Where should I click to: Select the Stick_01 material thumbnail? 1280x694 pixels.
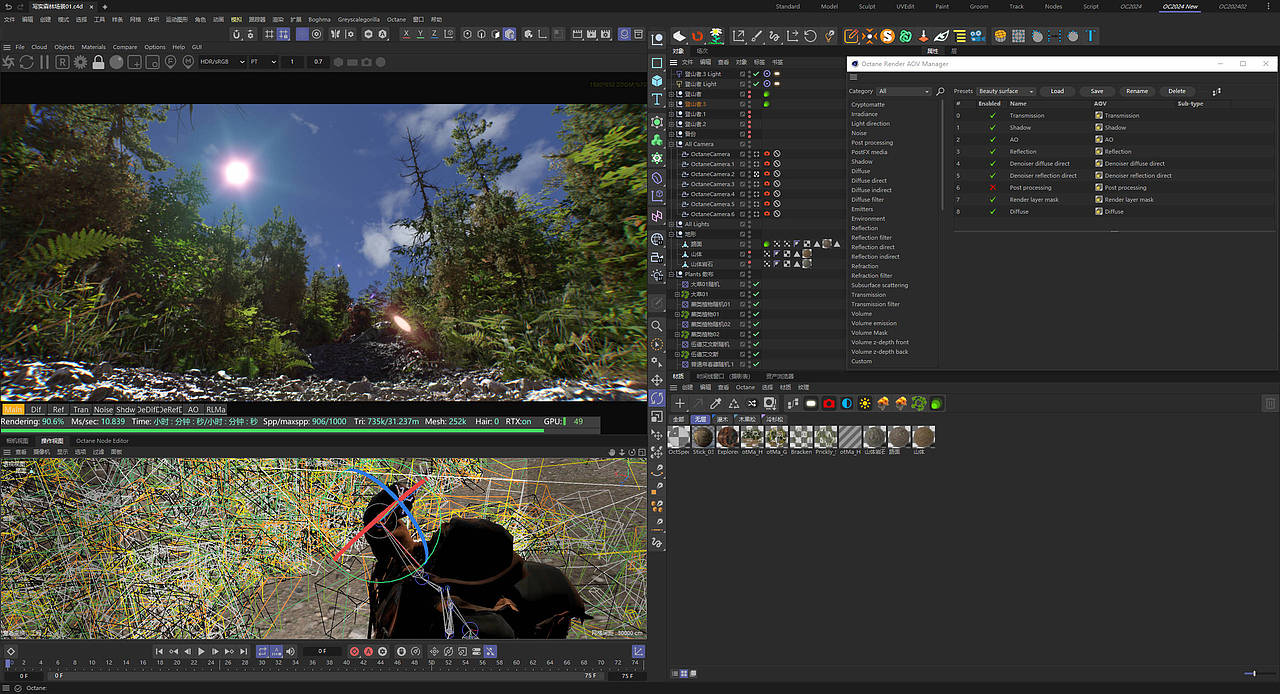[x=703, y=437]
